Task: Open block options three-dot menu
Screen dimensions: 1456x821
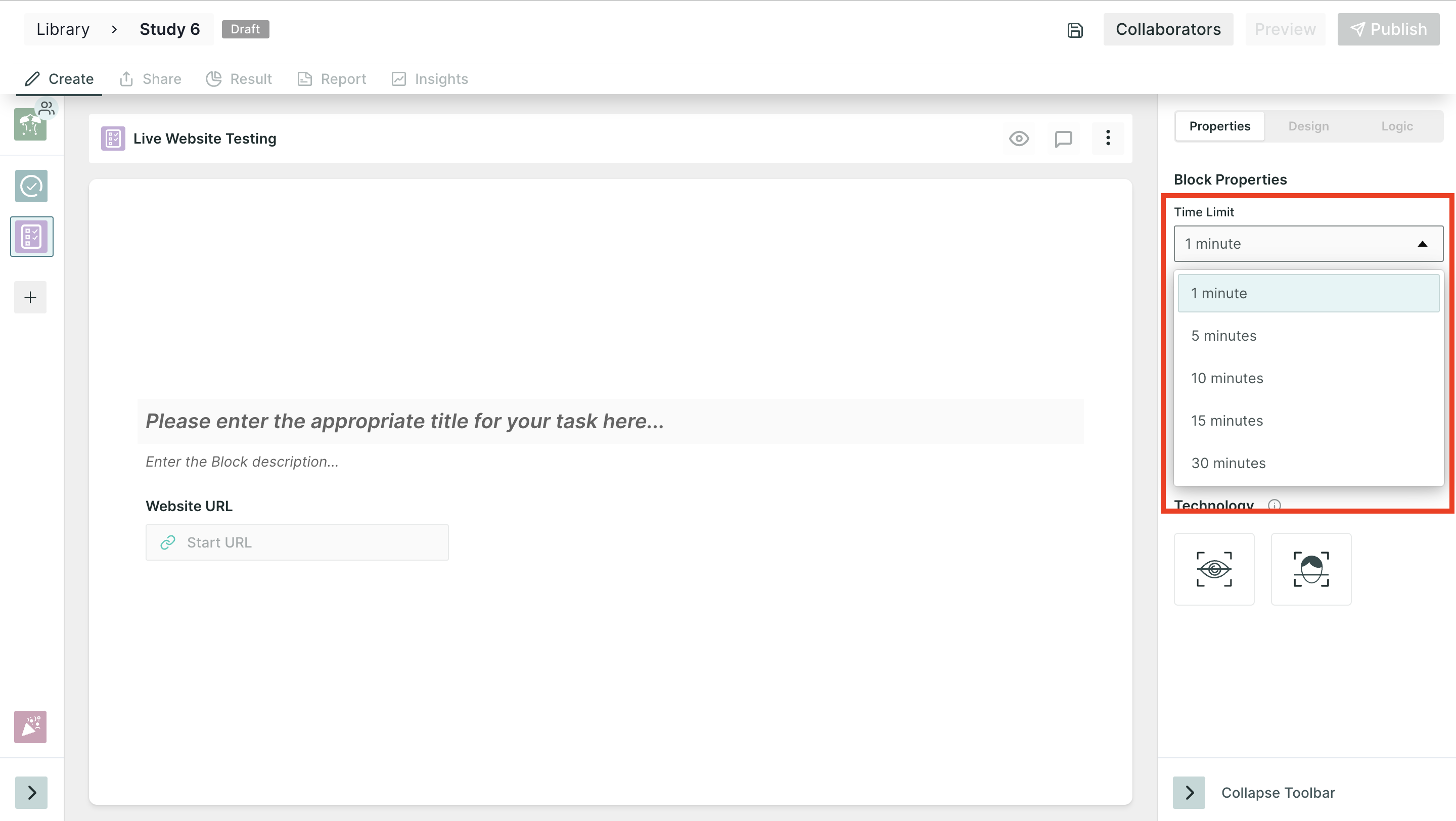Action: pyautogui.click(x=1108, y=138)
